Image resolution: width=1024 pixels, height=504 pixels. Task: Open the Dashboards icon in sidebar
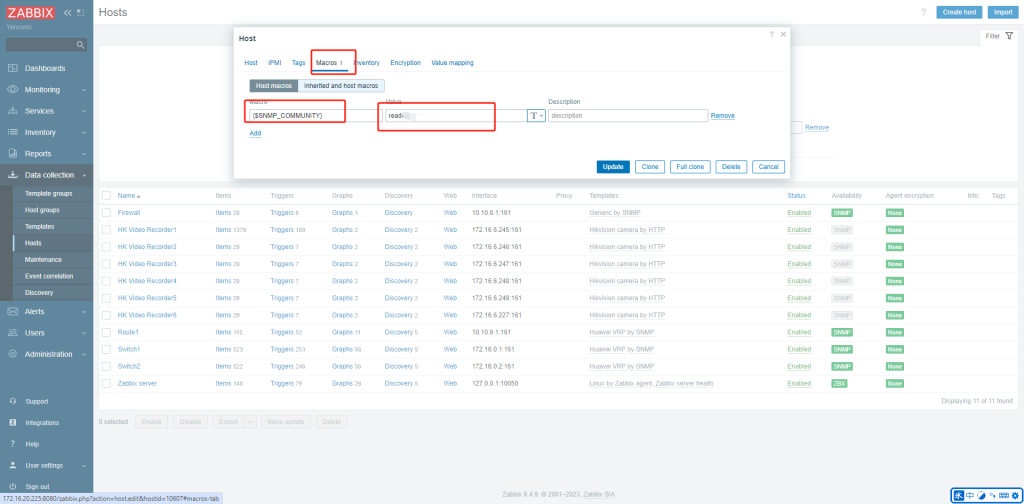(12, 68)
